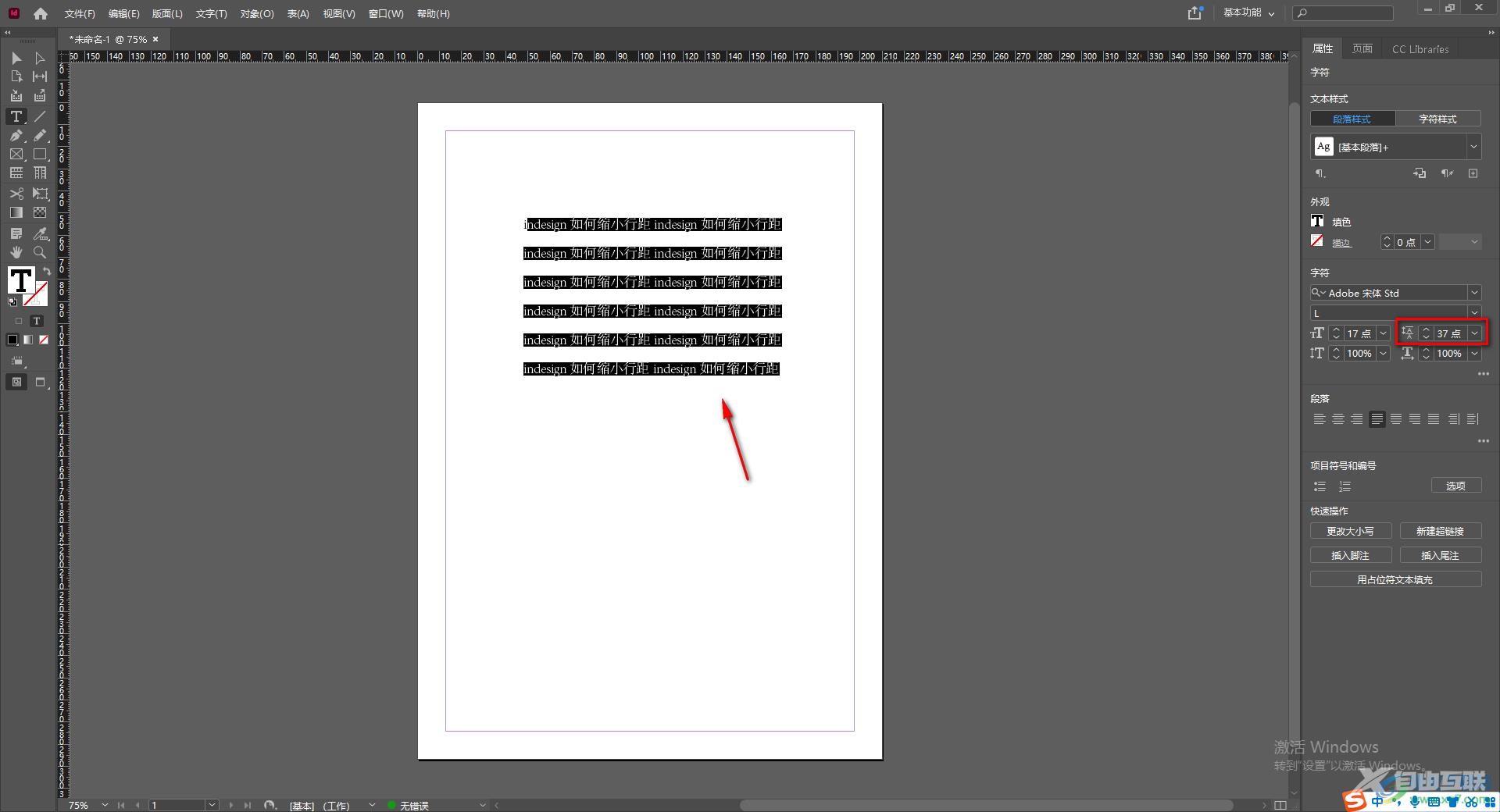Click 描边 stroke color swatch
The image size is (1500, 812).
(x=1317, y=241)
